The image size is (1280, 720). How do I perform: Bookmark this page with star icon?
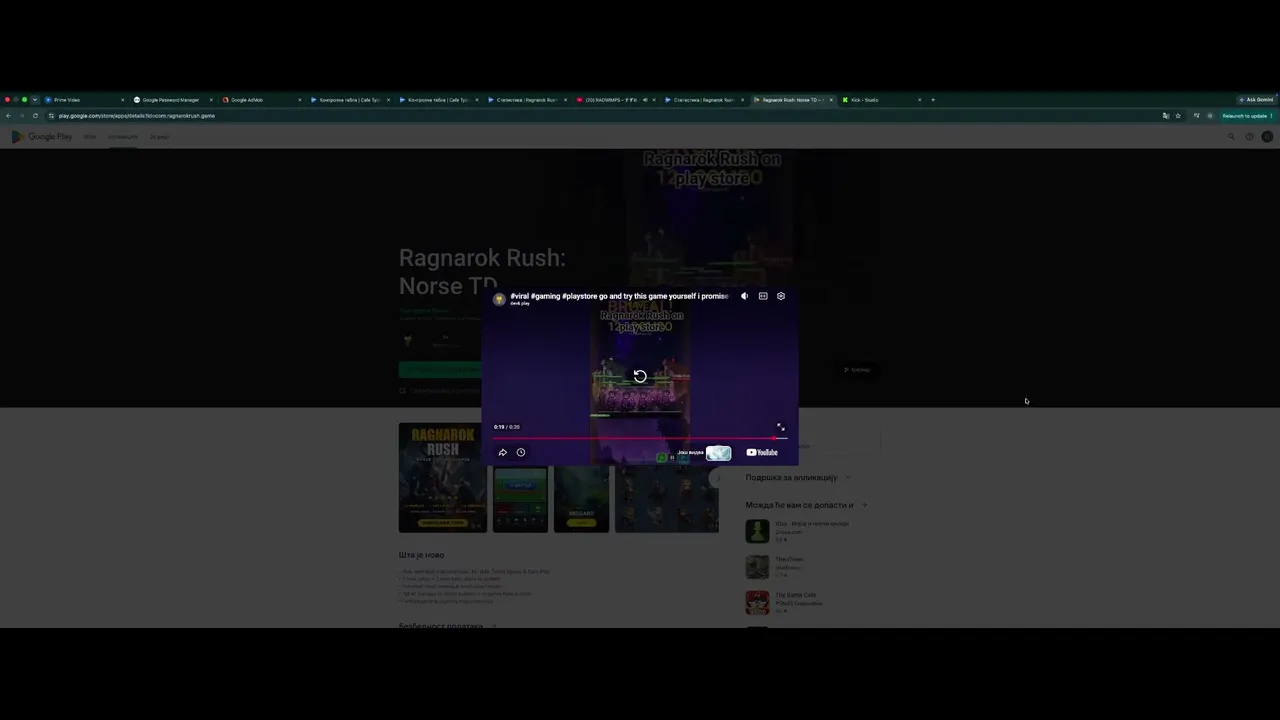1178,116
